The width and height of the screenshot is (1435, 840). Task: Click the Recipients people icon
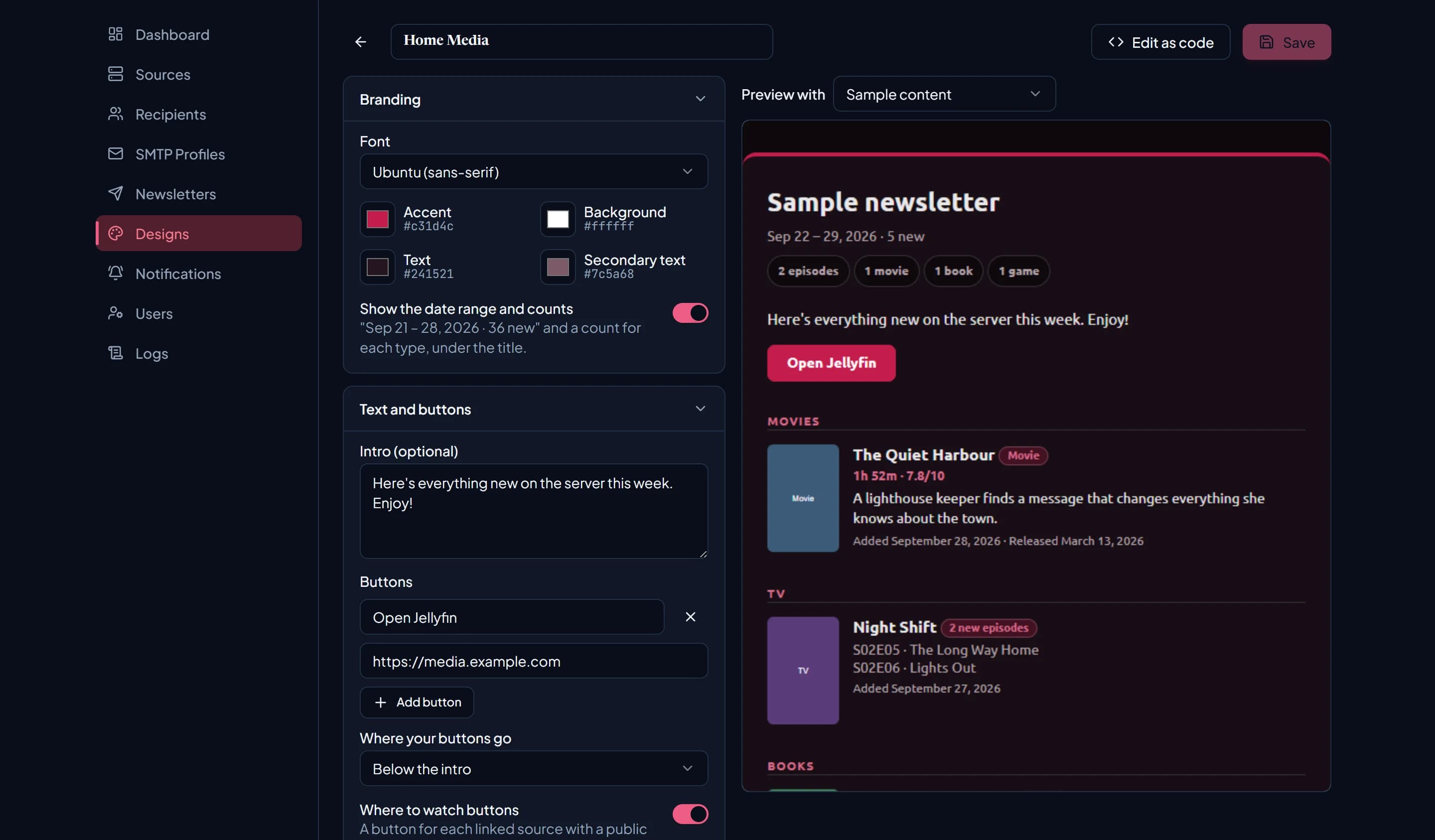coord(116,114)
